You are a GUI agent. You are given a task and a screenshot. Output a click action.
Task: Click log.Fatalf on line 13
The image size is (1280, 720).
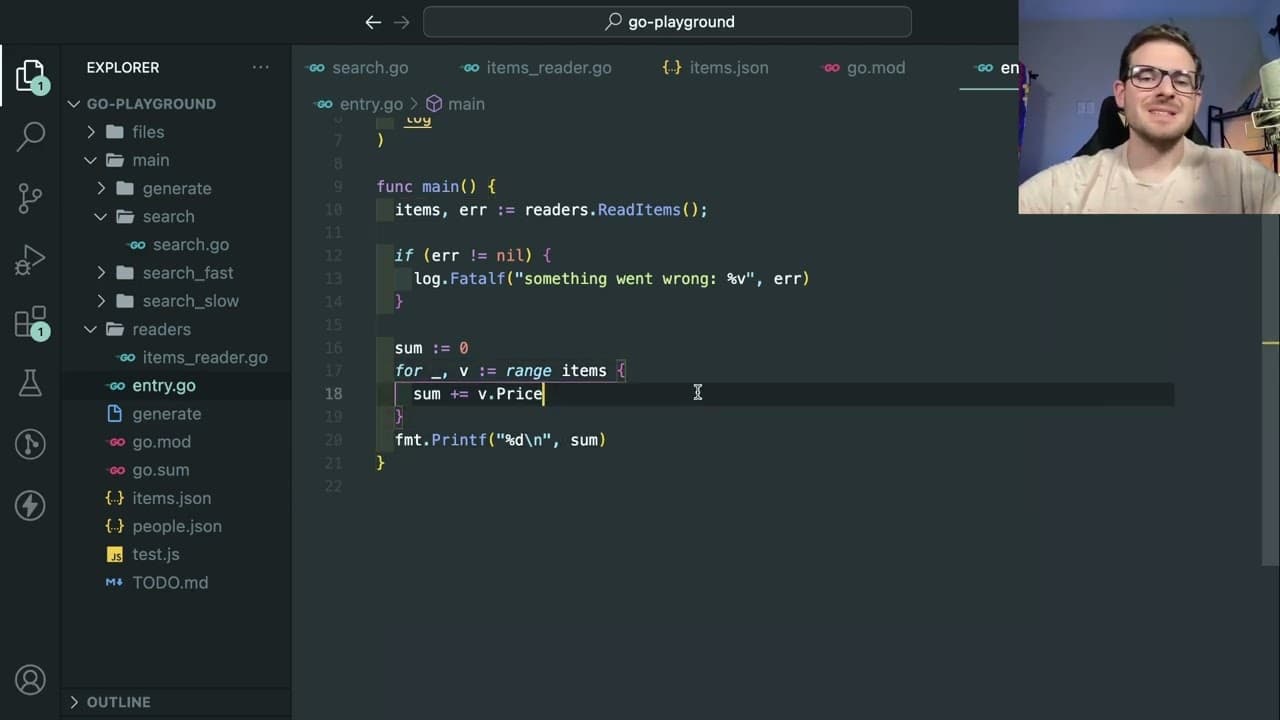click(x=460, y=279)
